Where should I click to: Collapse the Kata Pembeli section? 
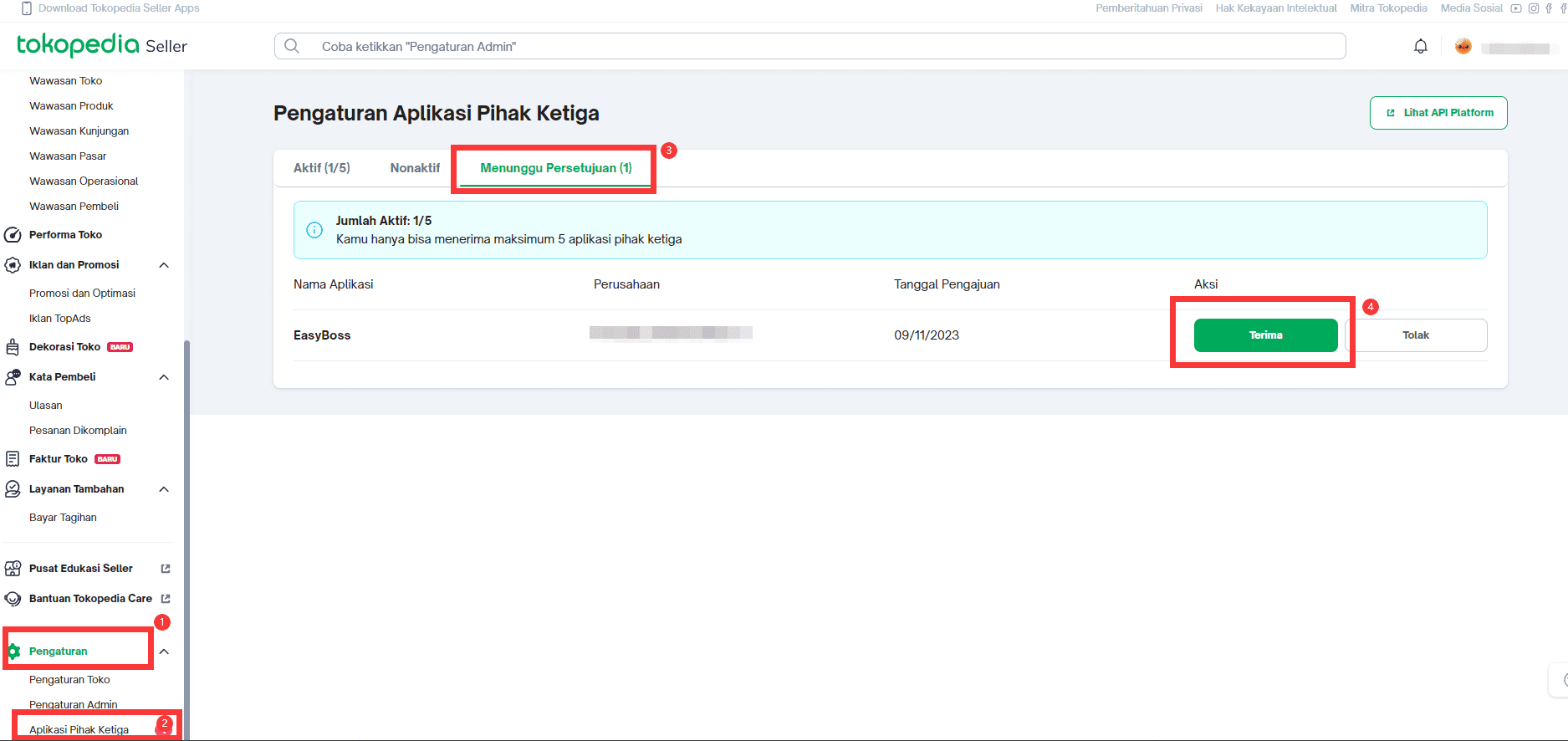[x=164, y=377]
